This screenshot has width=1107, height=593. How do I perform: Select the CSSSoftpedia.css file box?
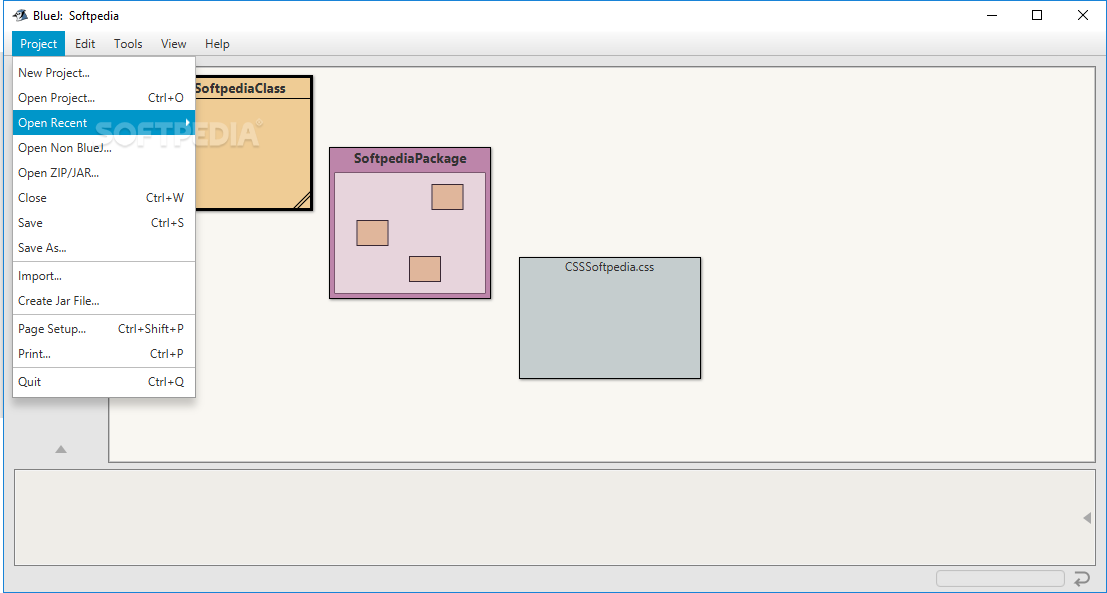(x=610, y=318)
